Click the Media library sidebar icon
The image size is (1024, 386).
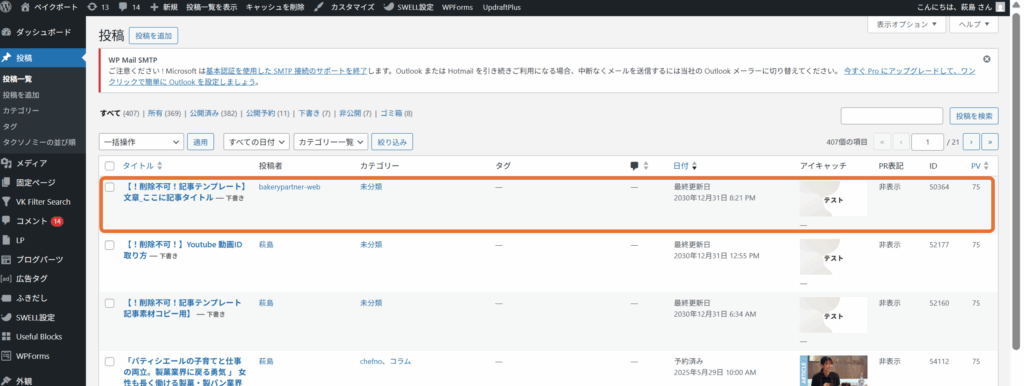[x=7, y=163]
